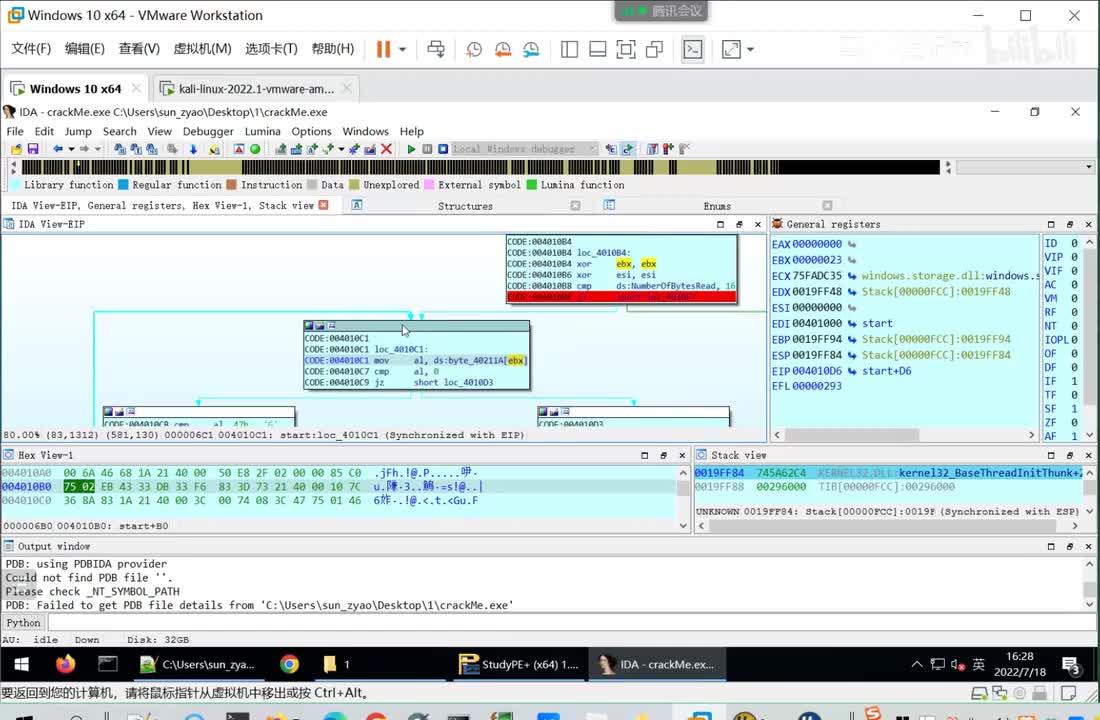This screenshot has height=720, width=1100.
Task: Click the Python command input field
Action: [x=572, y=622]
